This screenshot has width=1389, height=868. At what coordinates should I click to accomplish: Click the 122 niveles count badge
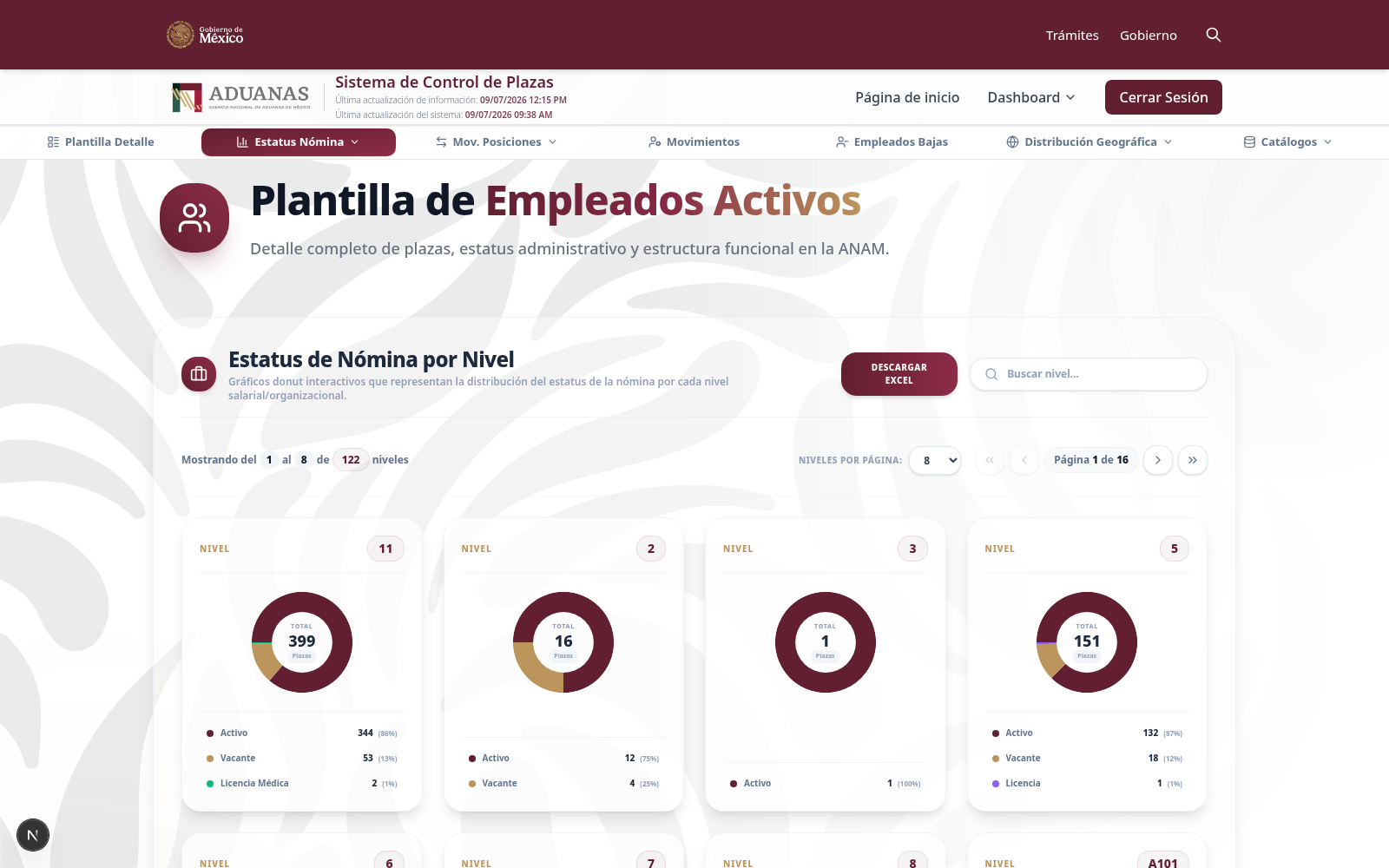[351, 460]
